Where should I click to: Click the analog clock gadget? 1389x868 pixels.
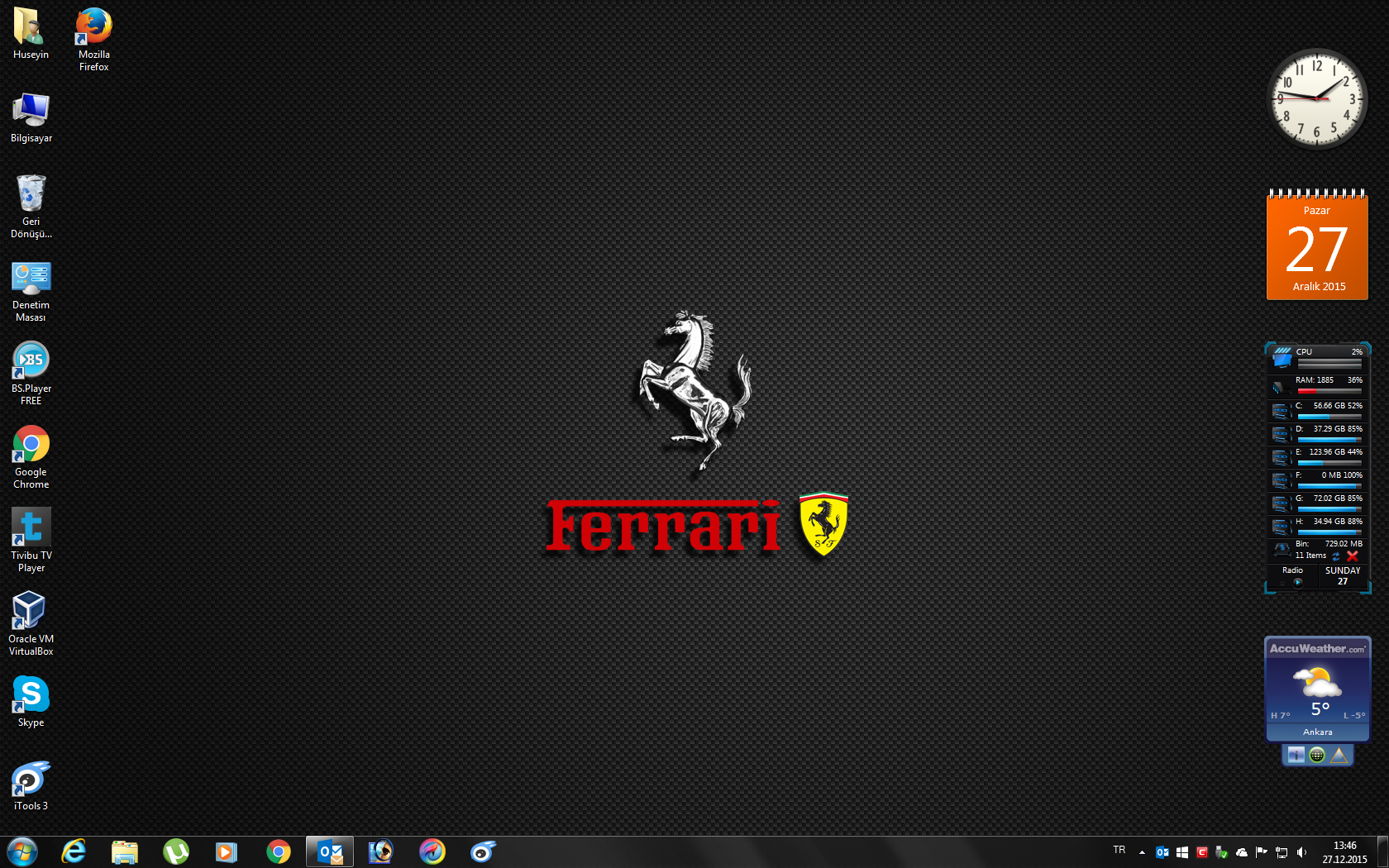[1316, 99]
